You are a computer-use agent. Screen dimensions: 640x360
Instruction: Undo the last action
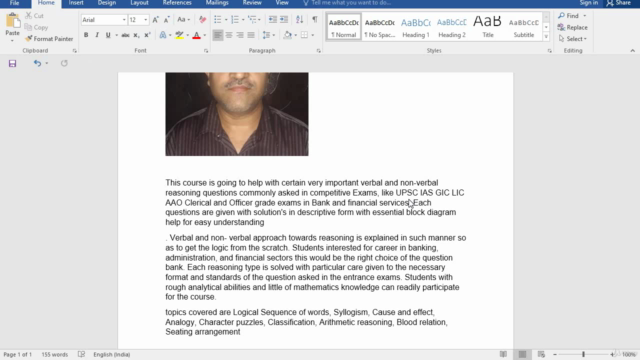pos(37,63)
